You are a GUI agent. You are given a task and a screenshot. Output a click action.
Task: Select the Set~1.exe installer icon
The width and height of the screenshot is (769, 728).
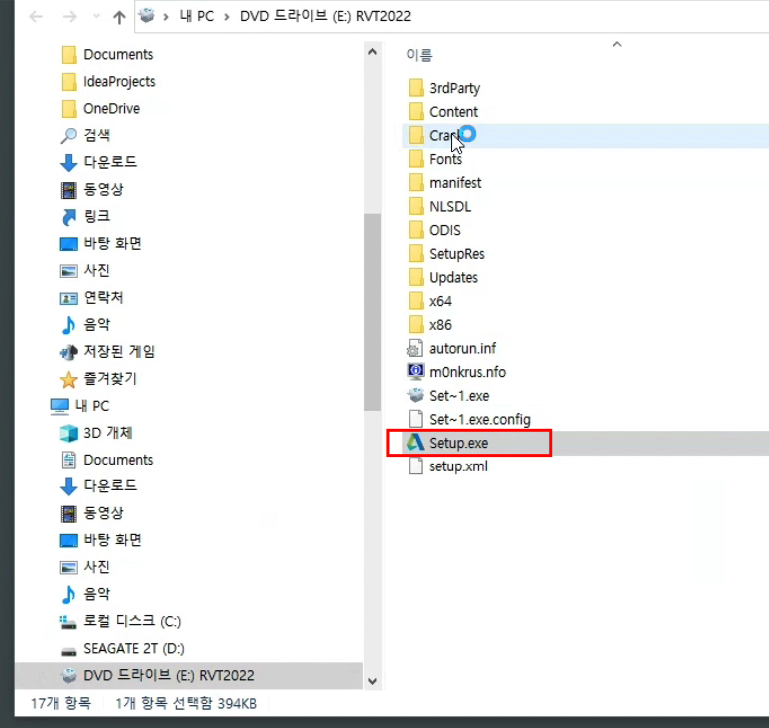(416, 395)
